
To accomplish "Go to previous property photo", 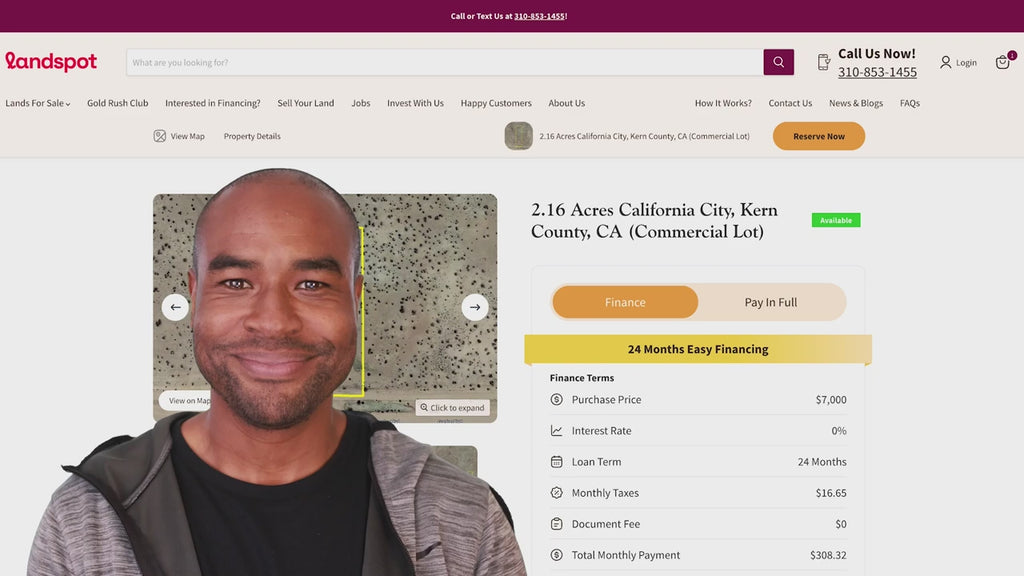I will coord(175,307).
